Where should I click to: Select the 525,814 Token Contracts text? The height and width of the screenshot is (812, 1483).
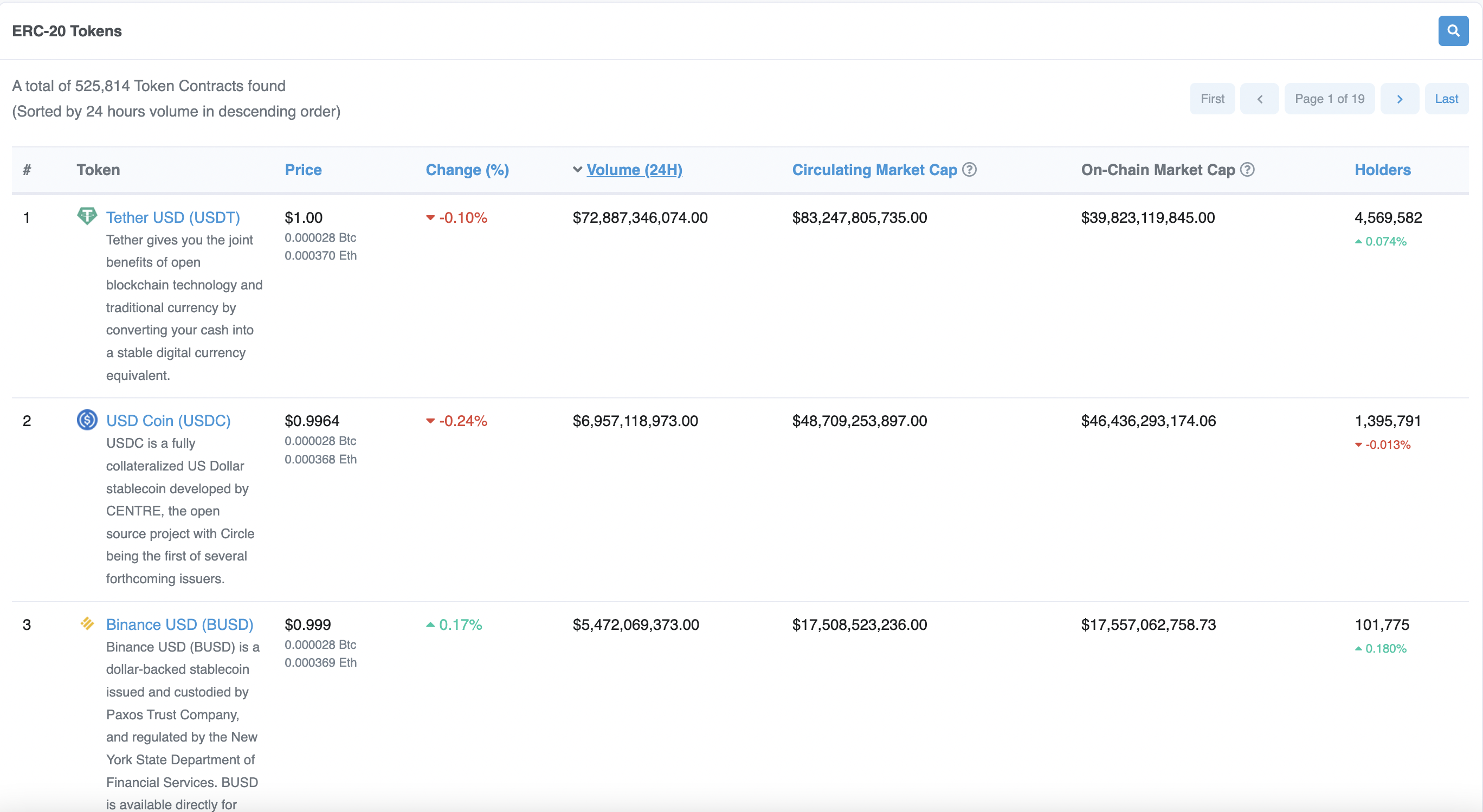pyautogui.click(x=180, y=86)
